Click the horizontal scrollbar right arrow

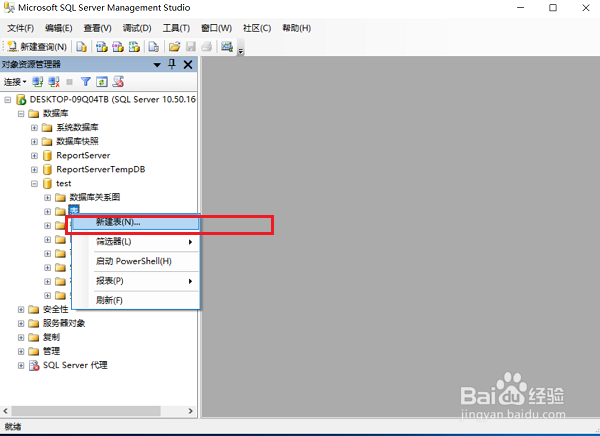coord(191,411)
